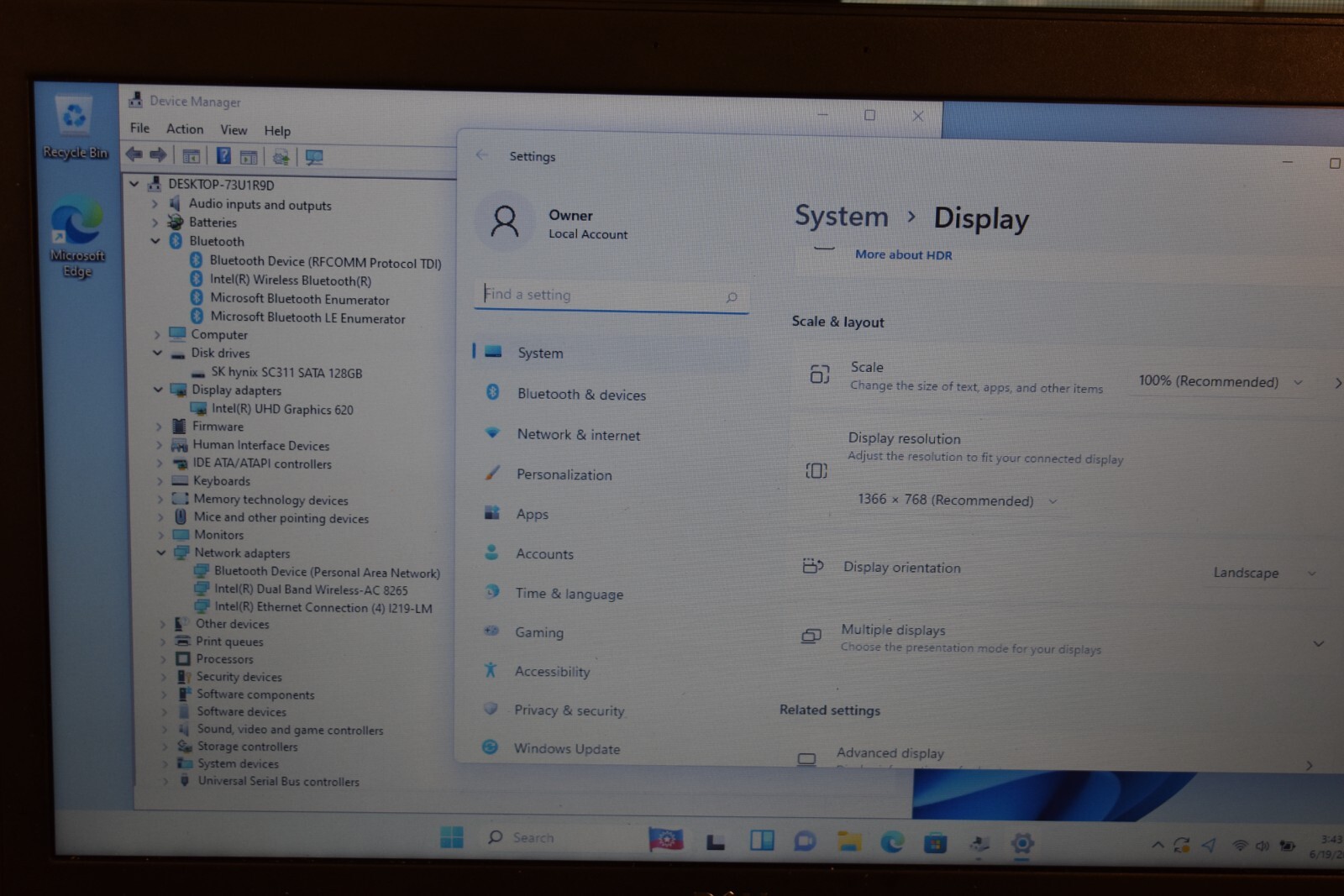Select Intel(R) Wireless Bluetooth(R) device

coord(291,280)
